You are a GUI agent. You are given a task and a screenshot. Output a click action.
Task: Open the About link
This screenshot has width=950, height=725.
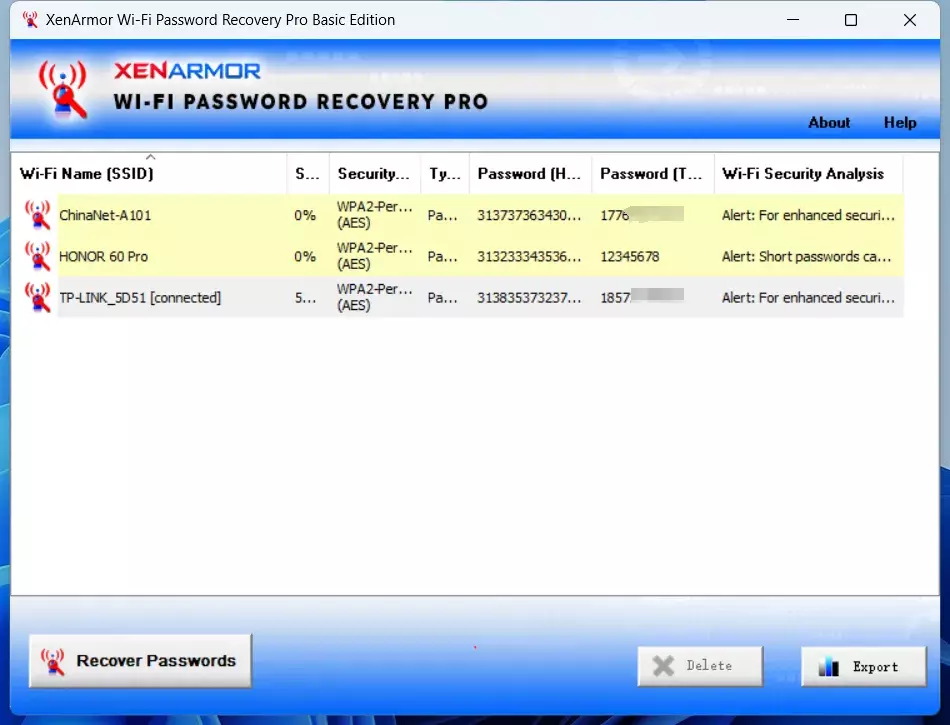829,122
